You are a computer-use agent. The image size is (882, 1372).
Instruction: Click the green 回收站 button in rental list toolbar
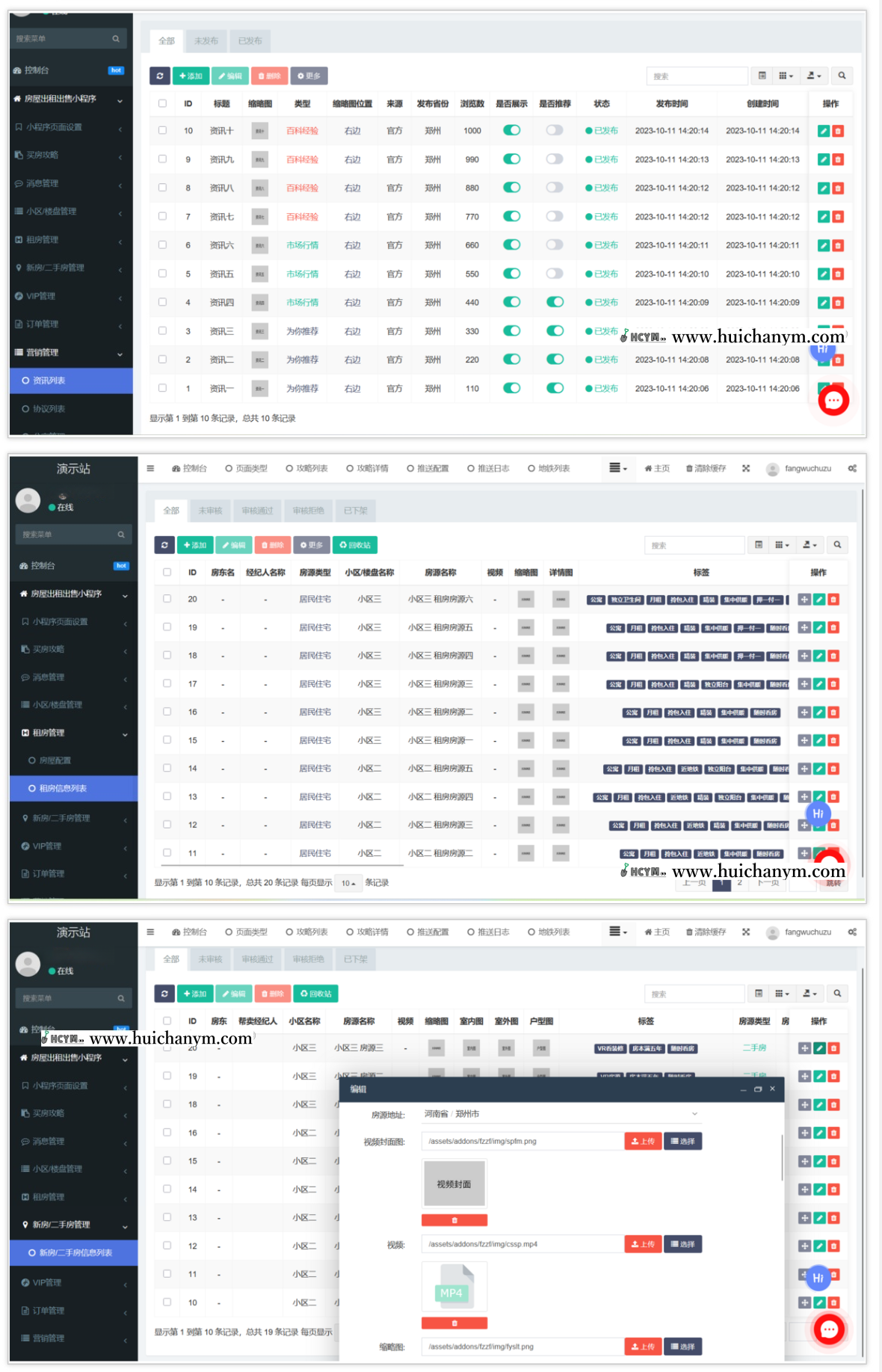pos(354,545)
